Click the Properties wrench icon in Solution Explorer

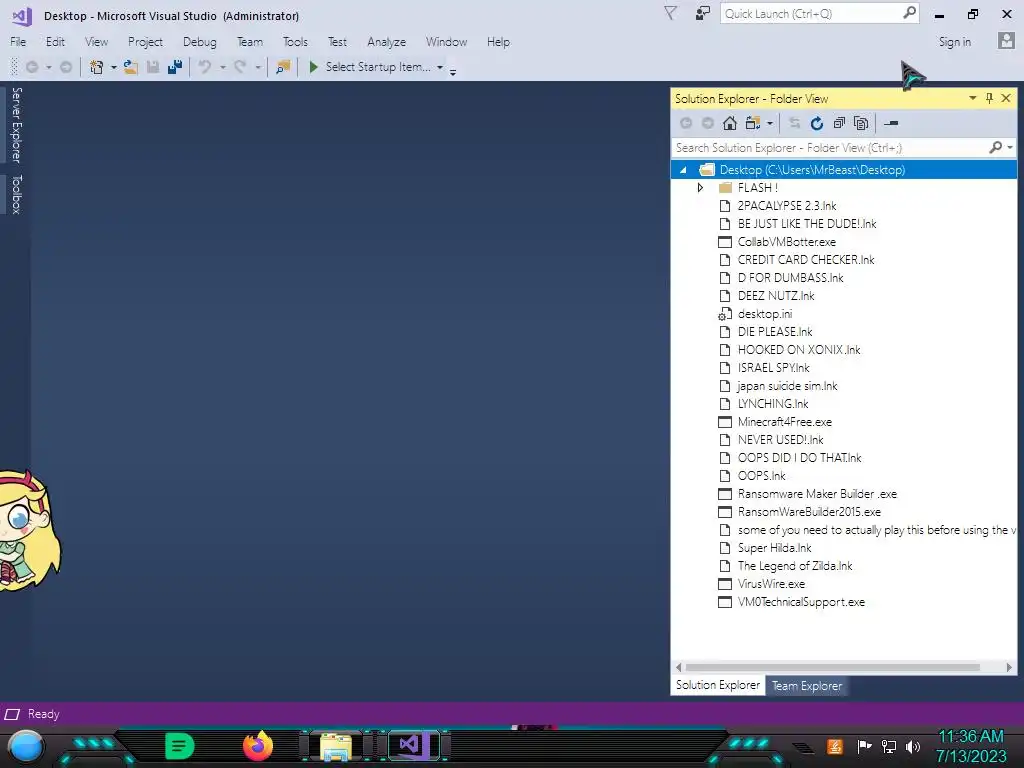(891, 123)
